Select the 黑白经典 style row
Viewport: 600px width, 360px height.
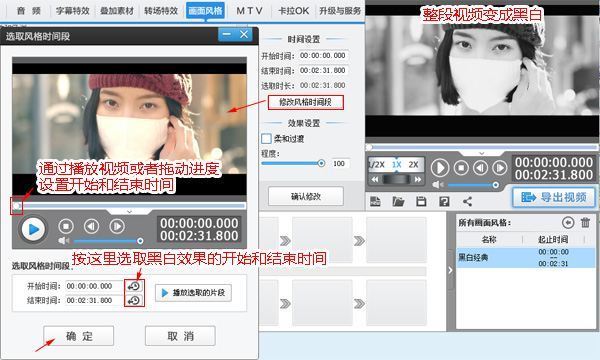point(526,257)
